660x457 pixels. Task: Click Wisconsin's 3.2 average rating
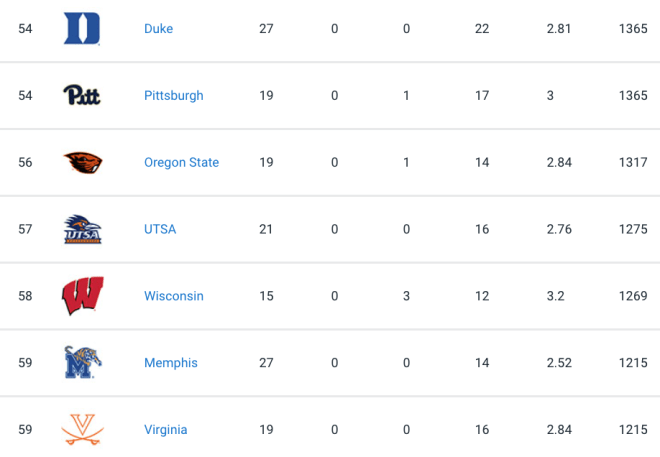point(555,296)
